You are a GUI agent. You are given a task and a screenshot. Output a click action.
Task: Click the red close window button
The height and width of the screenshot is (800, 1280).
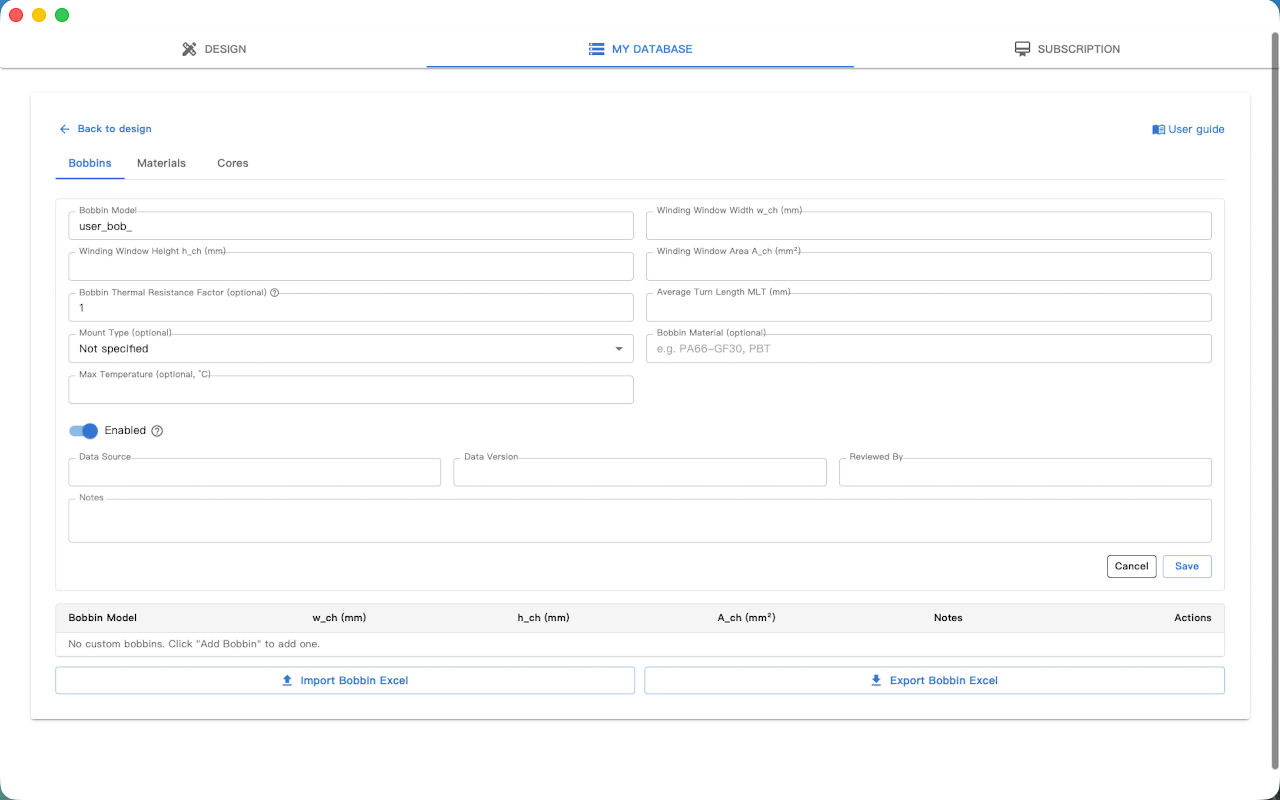tap(16, 15)
